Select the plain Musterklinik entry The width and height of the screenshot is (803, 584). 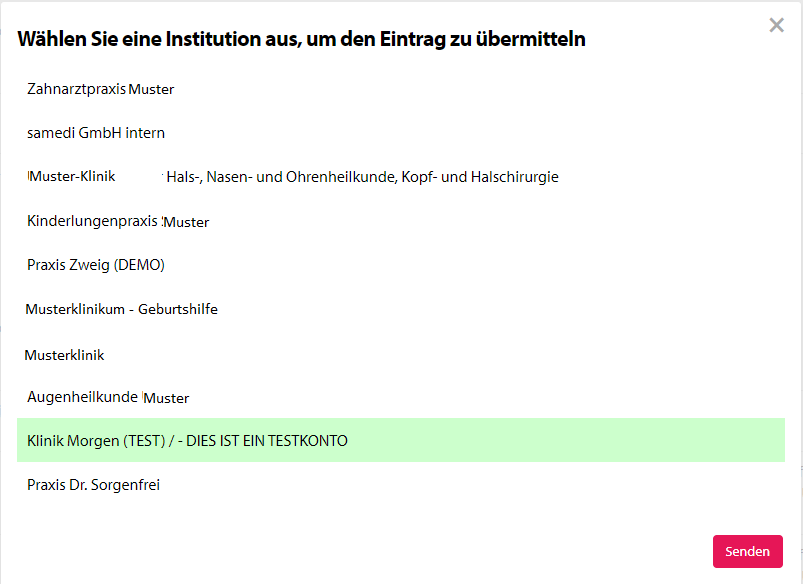tap(64, 355)
